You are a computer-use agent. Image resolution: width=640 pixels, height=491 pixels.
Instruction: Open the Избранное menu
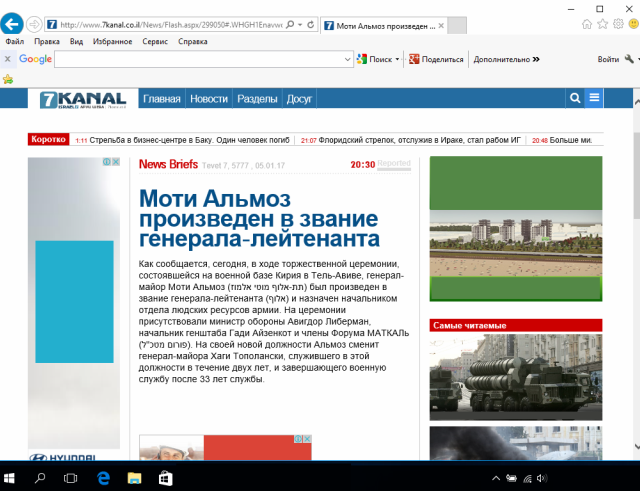point(112,42)
